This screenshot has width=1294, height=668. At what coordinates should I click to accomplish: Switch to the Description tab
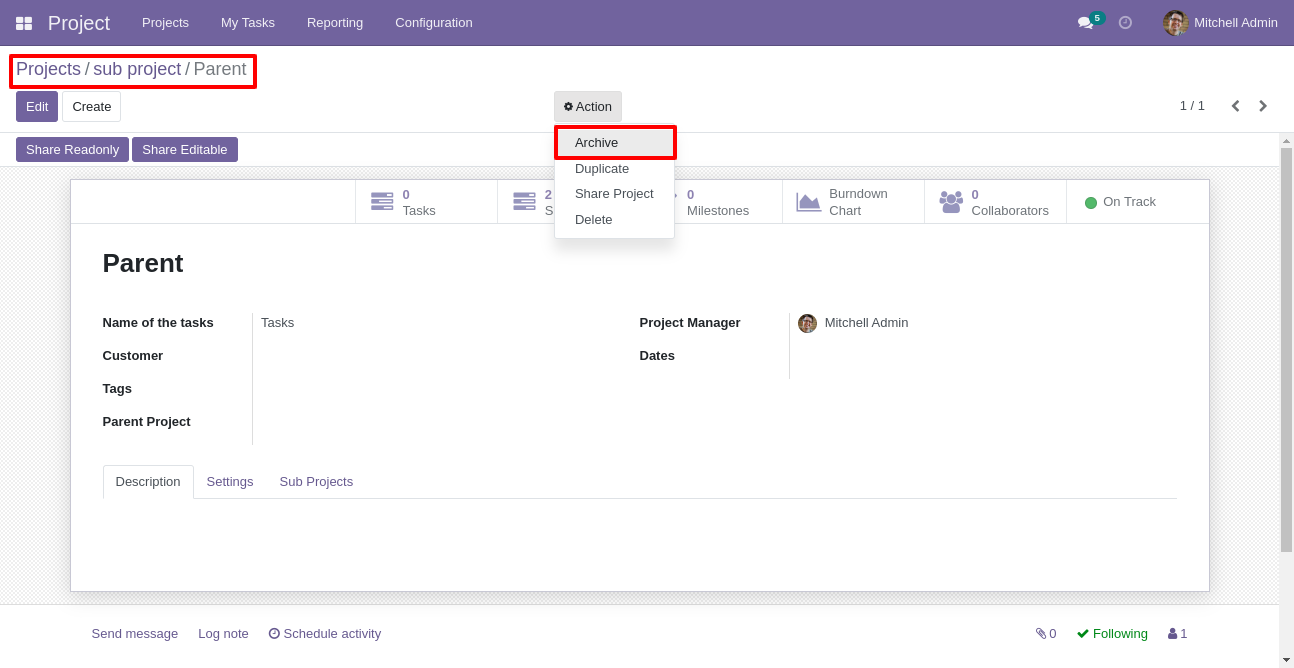[x=148, y=482]
